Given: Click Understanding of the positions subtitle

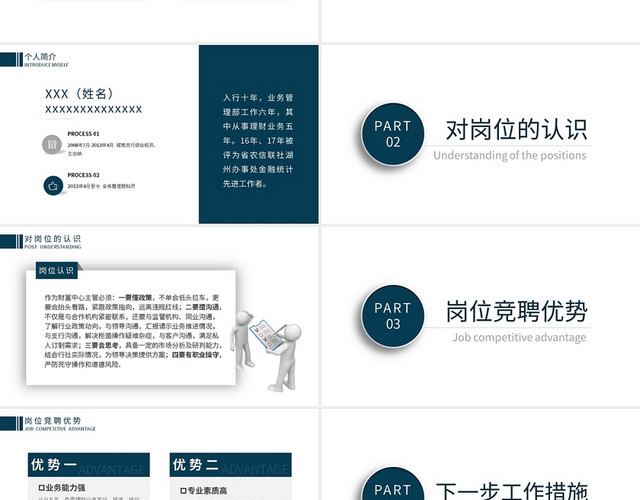Looking at the screenshot, I should pyautogui.click(x=510, y=156).
